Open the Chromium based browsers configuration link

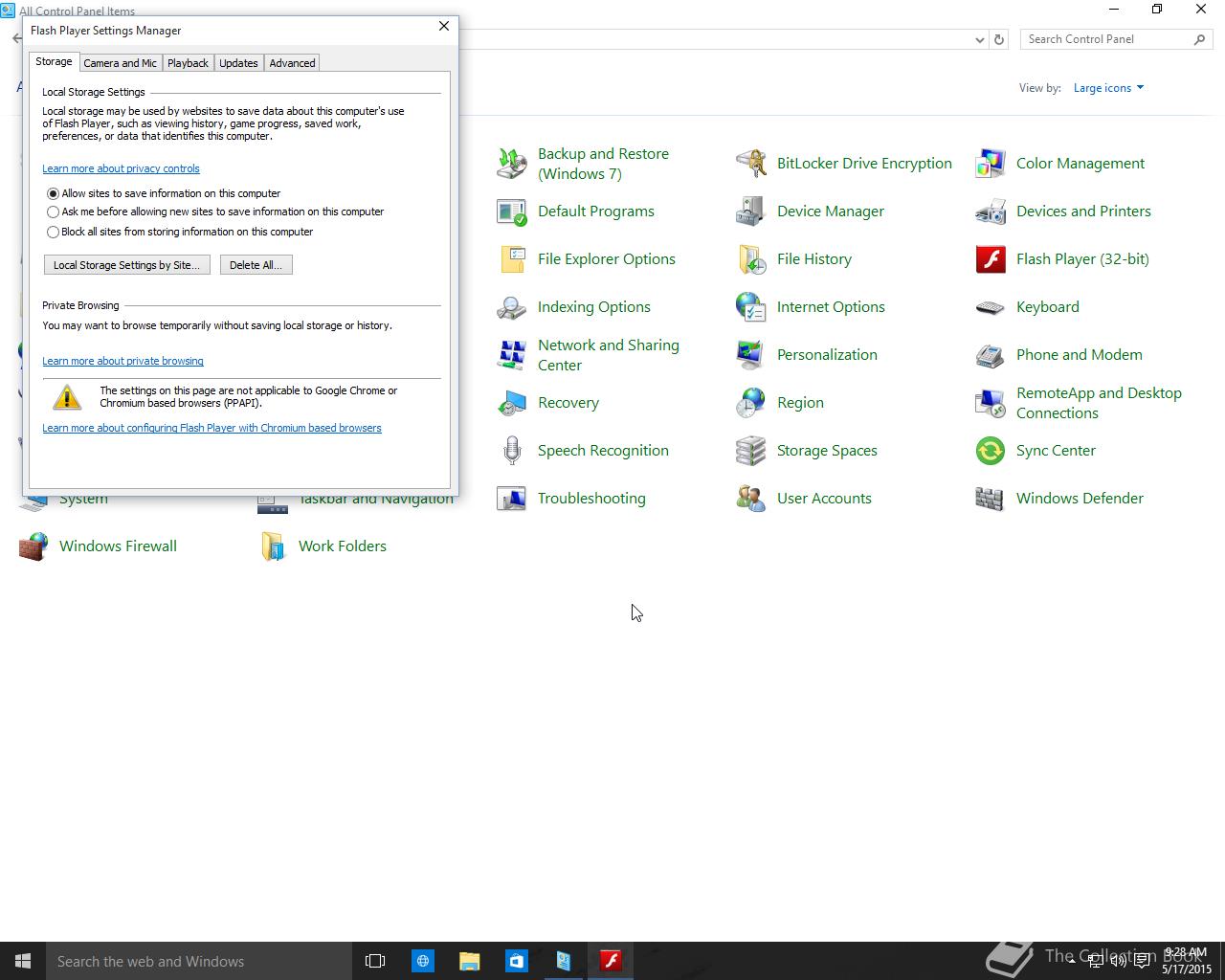click(212, 428)
